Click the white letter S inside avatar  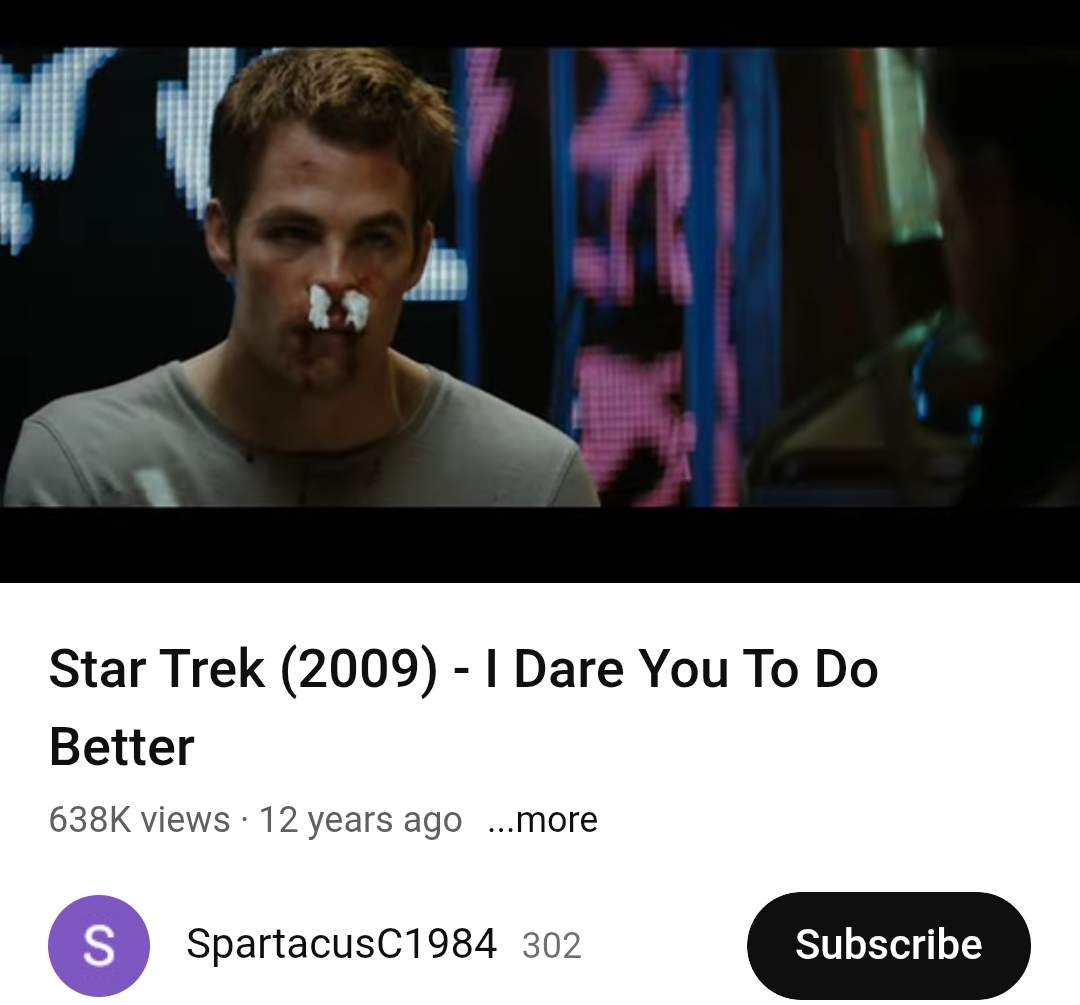pyautogui.click(x=98, y=945)
